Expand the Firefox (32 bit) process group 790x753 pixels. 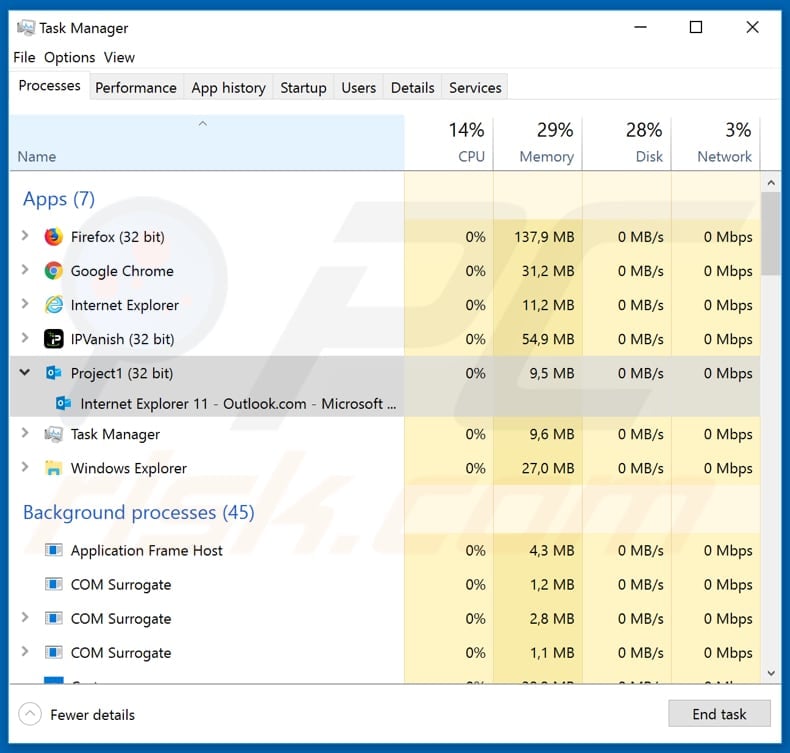coord(24,235)
